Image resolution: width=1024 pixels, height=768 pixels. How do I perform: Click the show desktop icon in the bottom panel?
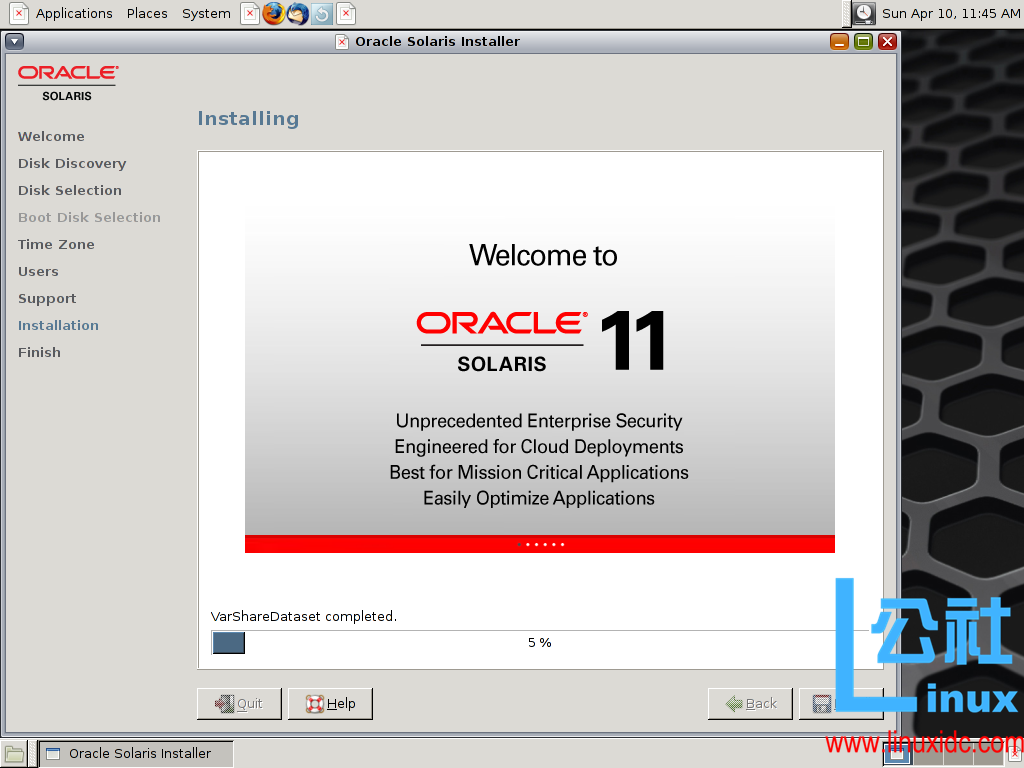[x=14, y=754]
